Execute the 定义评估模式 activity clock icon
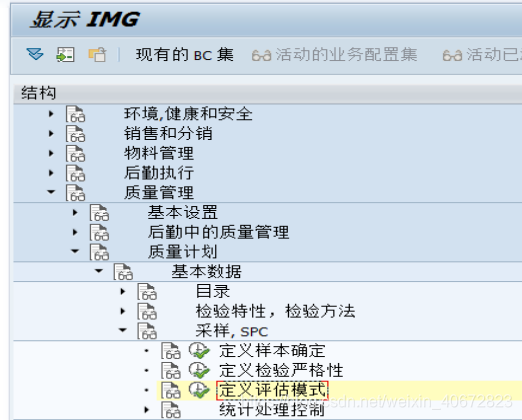 tap(199, 390)
